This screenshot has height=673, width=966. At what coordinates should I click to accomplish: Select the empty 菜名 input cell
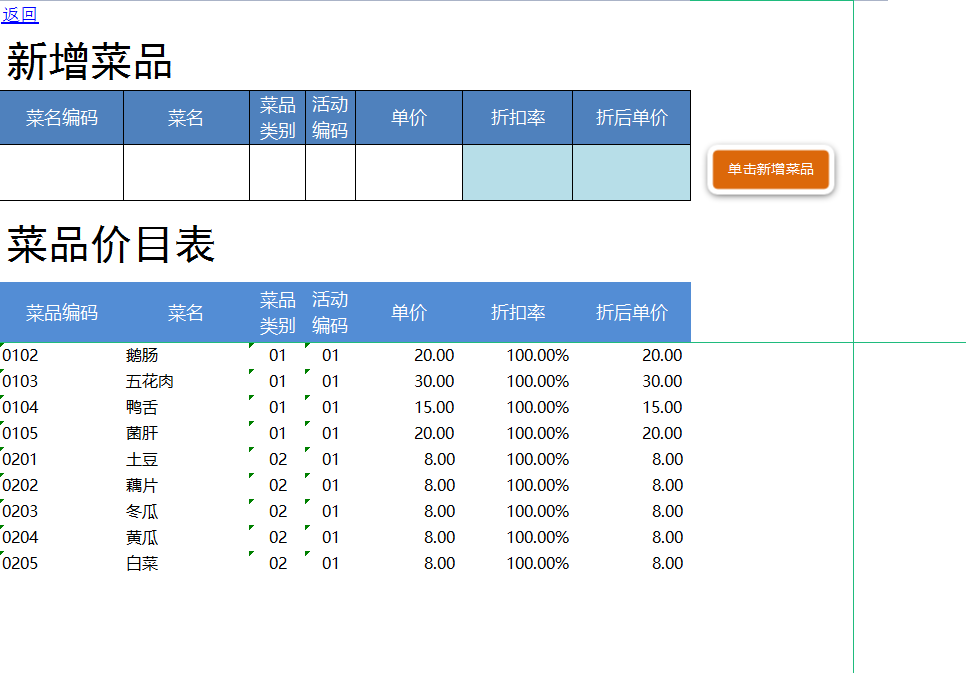pos(187,173)
